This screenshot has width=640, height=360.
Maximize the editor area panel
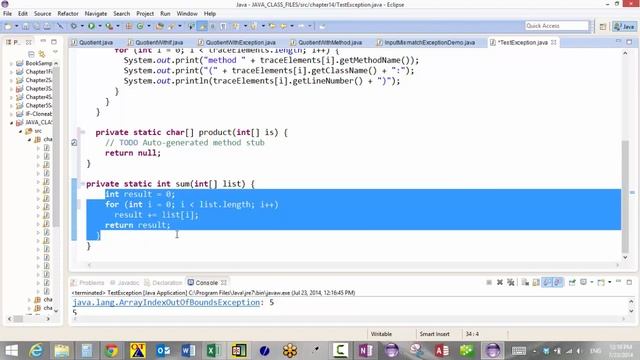(629, 42)
